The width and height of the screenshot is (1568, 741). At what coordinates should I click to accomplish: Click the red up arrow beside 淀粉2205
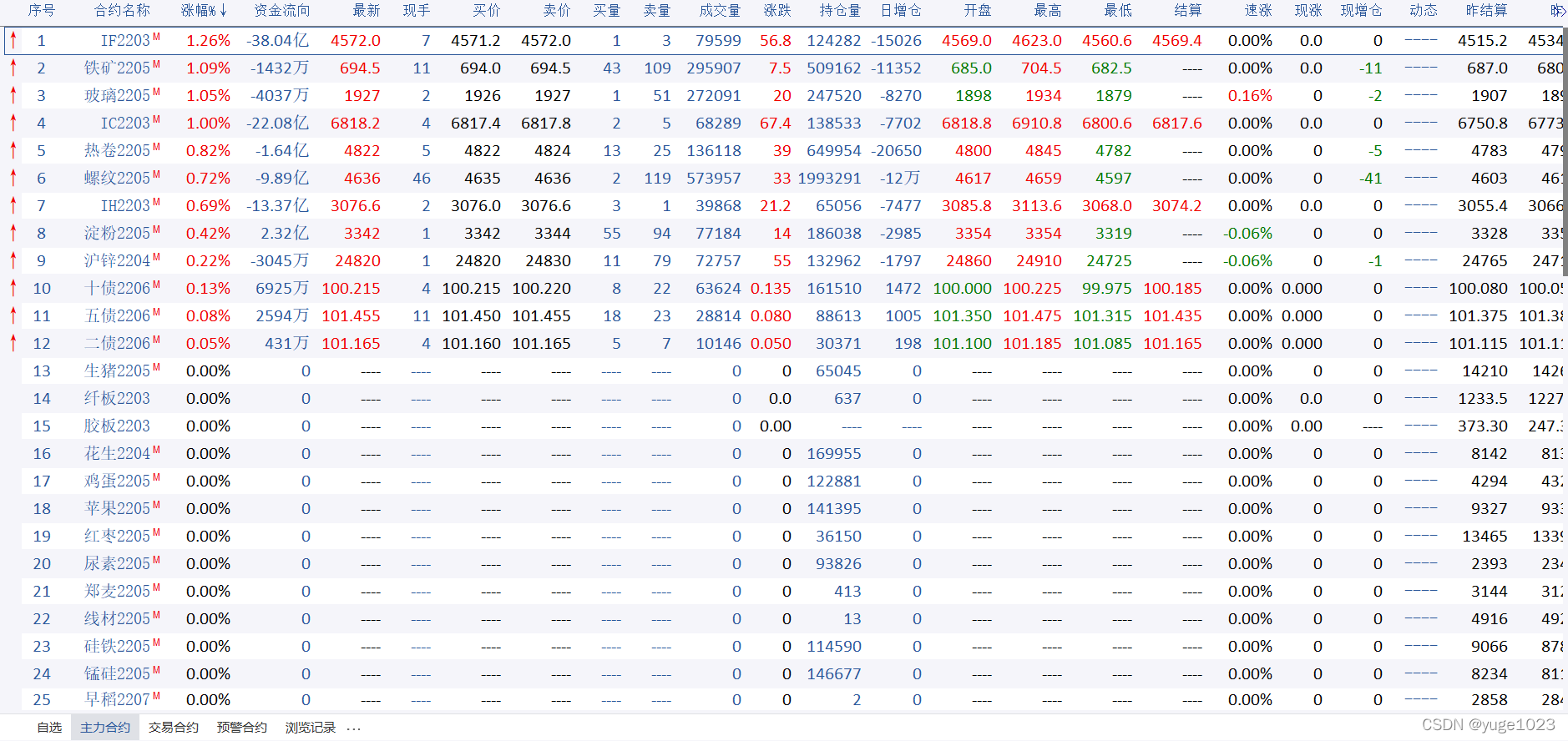click(13, 233)
